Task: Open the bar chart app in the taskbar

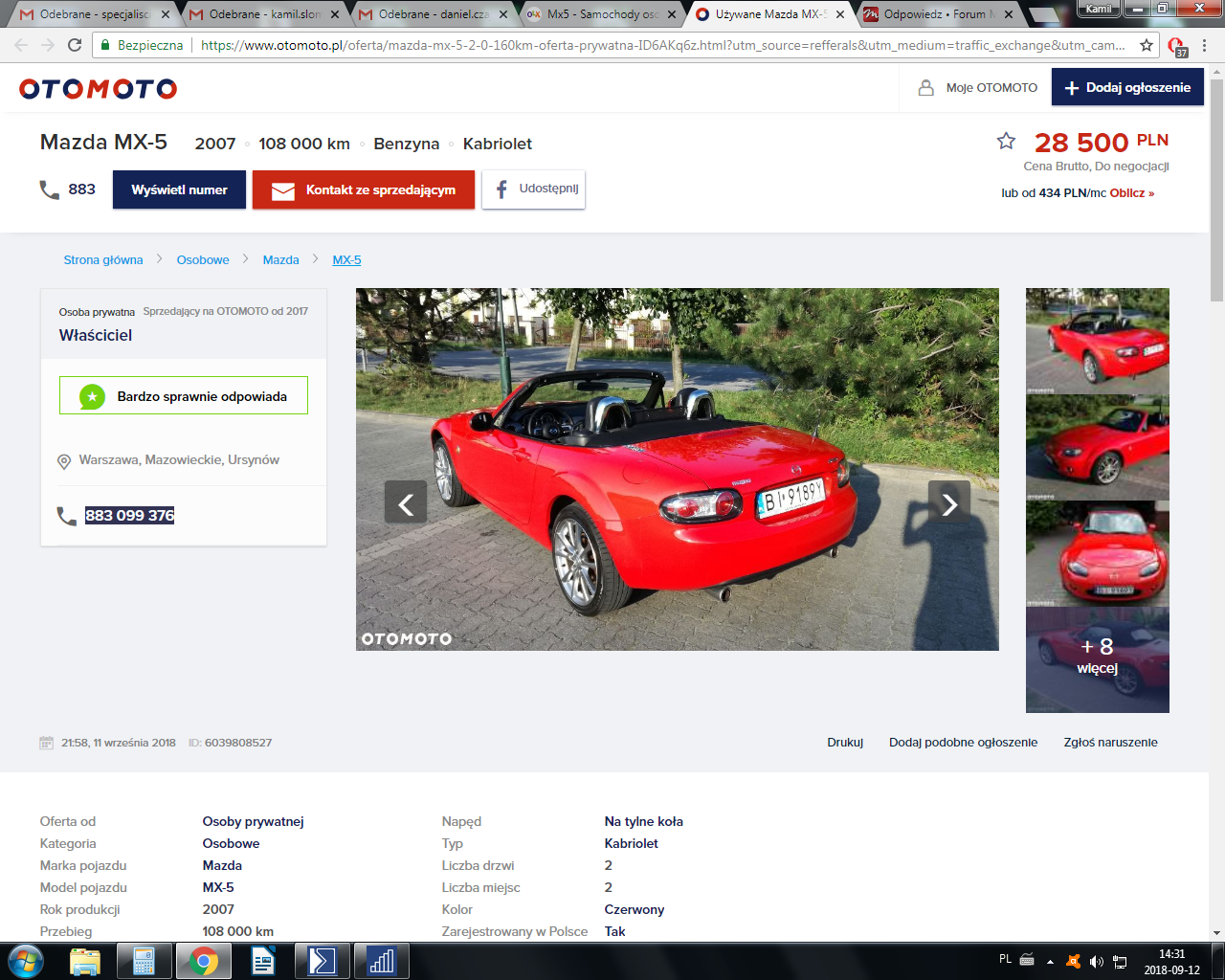Action: (x=381, y=961)
